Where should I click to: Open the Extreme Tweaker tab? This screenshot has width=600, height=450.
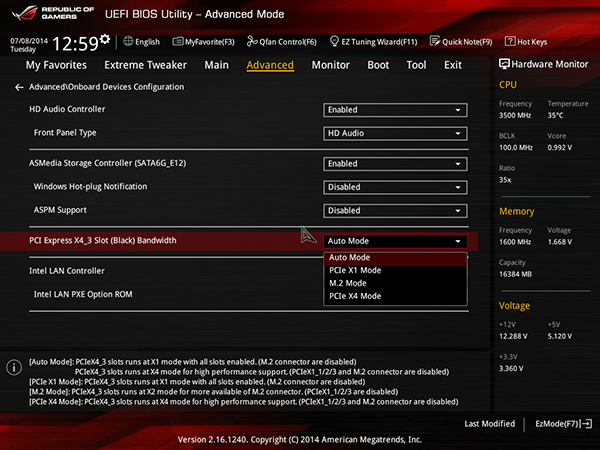(x=145, y=65)
